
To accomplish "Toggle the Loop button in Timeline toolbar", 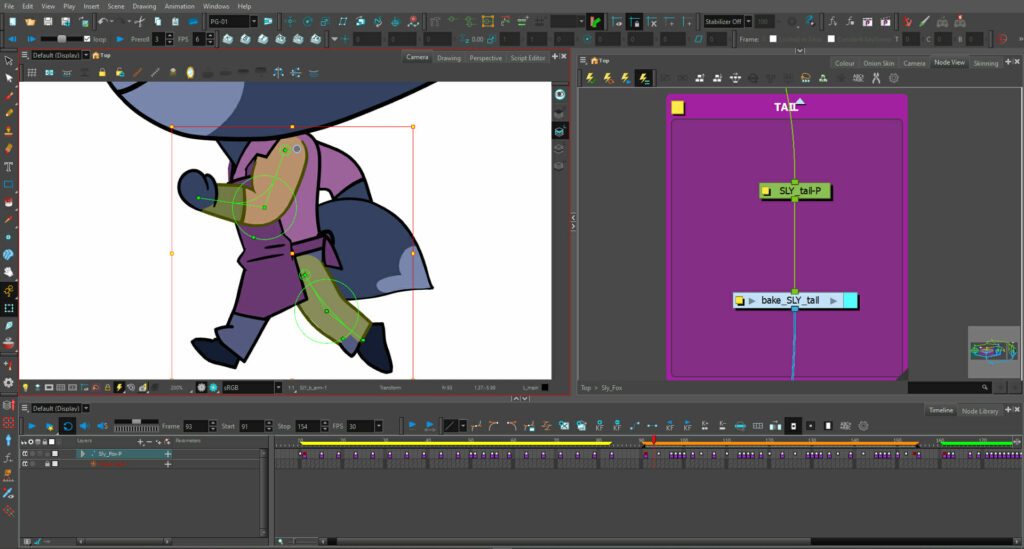I will click(67, 426).
